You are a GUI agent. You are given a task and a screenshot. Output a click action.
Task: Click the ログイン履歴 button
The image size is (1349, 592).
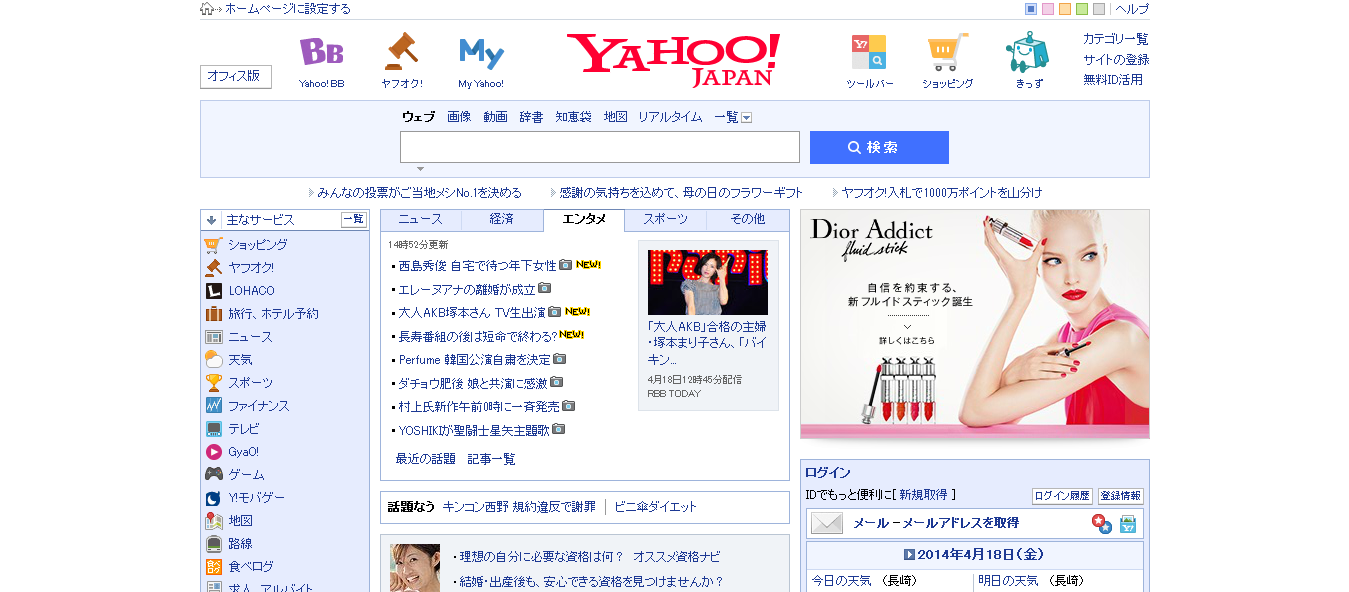click(x=1062, y=496)
